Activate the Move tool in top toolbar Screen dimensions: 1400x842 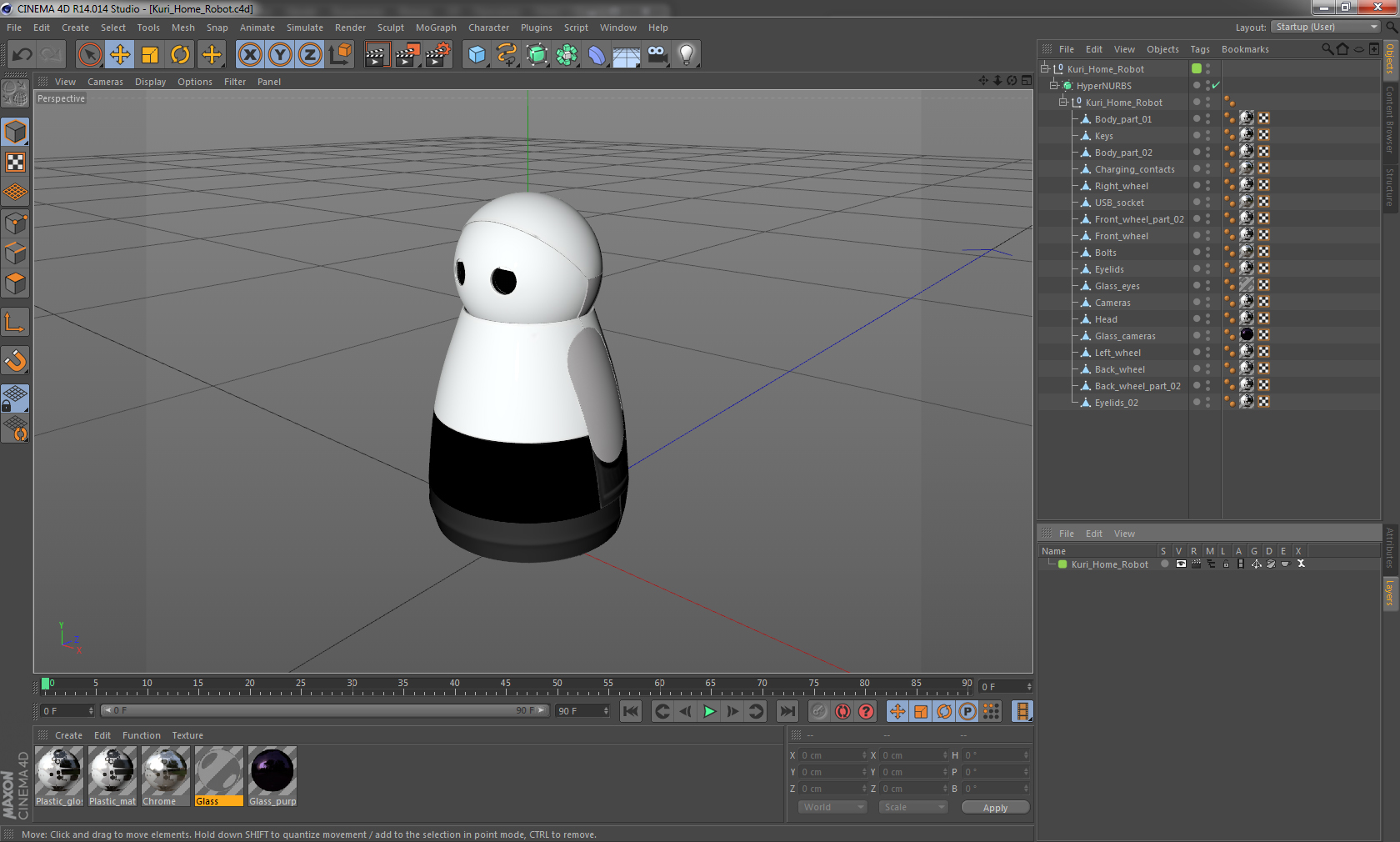(x=120, y=55)
